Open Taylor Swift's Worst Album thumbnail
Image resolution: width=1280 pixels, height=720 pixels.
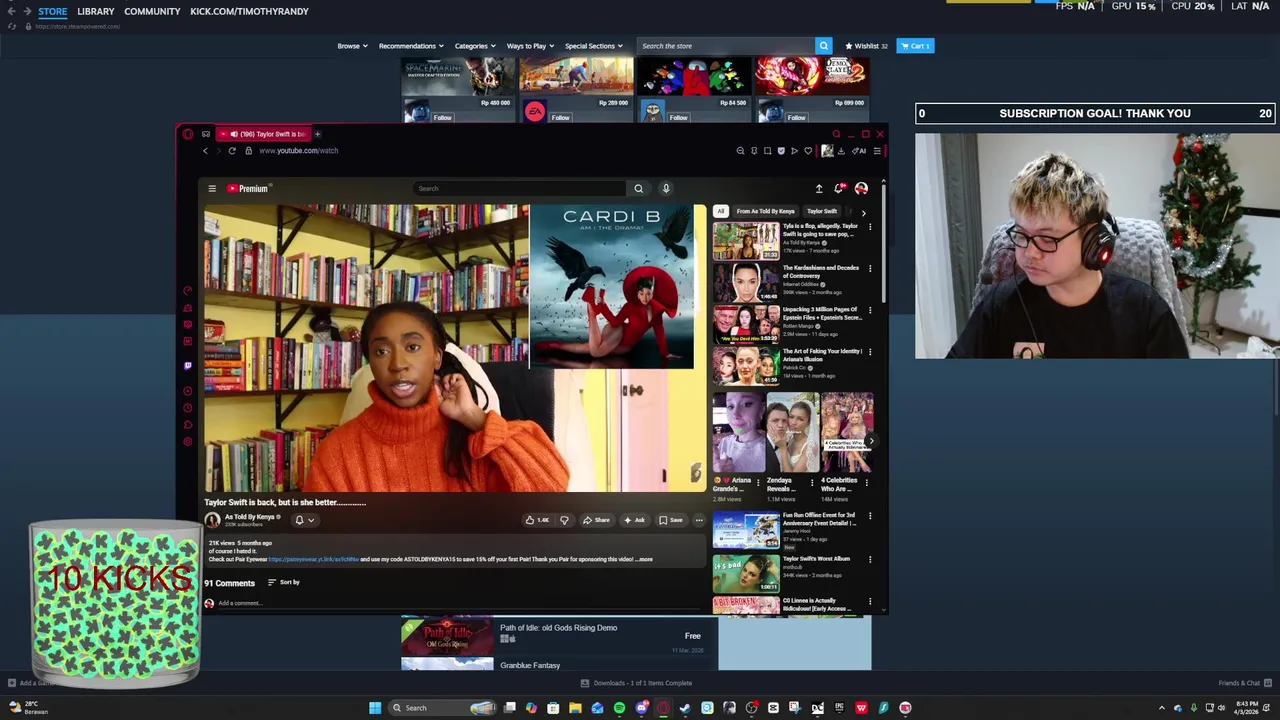[746, 572]
